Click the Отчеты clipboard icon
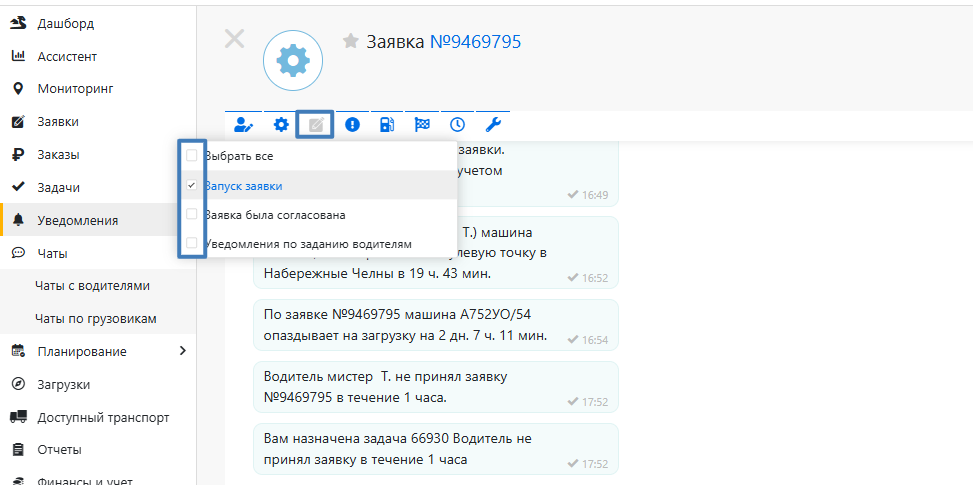 click(x=18, y=449)
